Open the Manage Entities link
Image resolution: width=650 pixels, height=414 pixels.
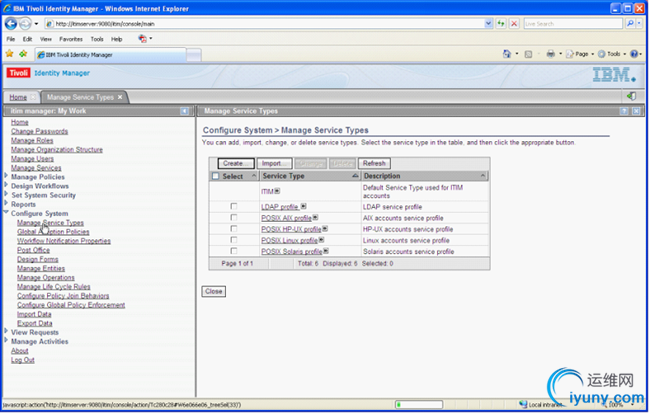(x=41, y=269)
